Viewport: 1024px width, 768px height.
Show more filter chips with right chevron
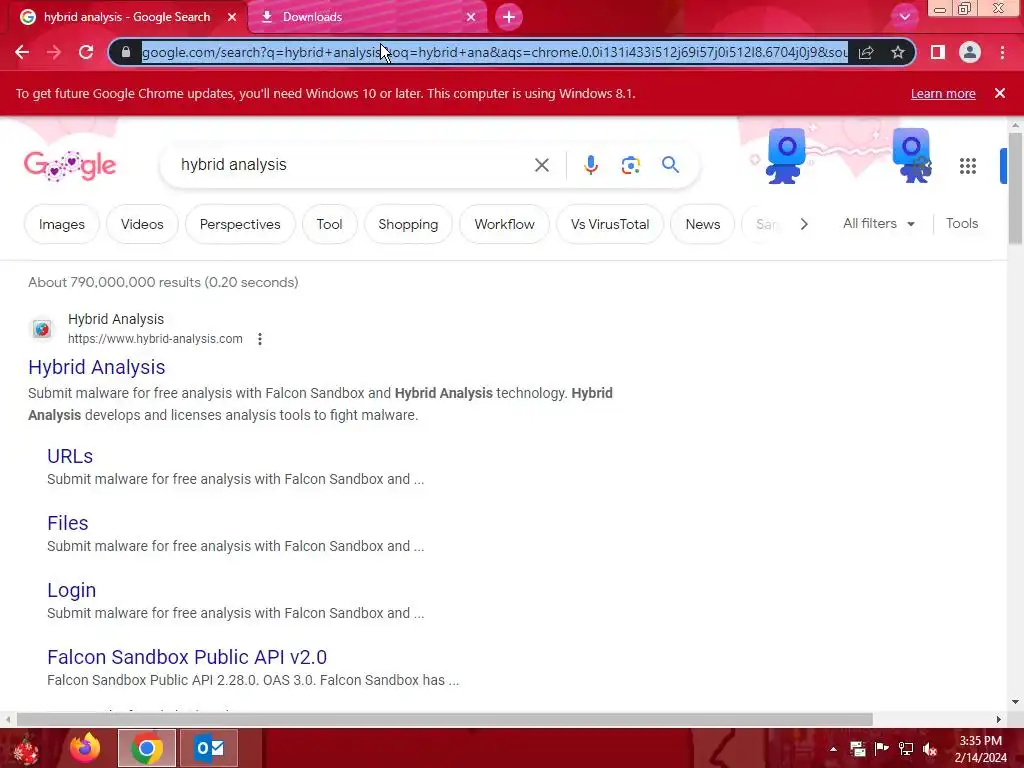pyautogui.click(x=804, y=224)
